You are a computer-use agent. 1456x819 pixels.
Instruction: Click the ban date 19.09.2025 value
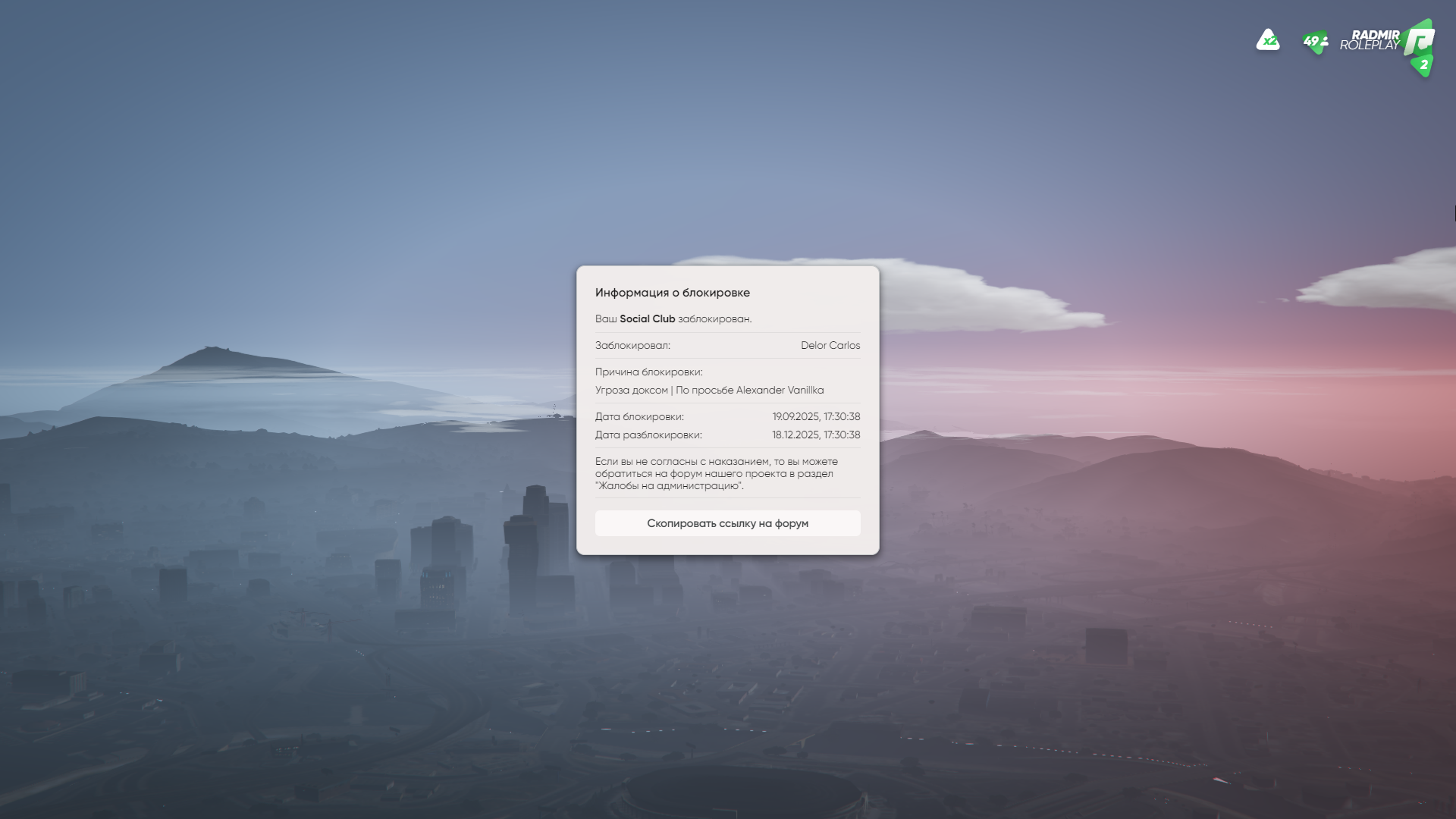tap(816, 417)
